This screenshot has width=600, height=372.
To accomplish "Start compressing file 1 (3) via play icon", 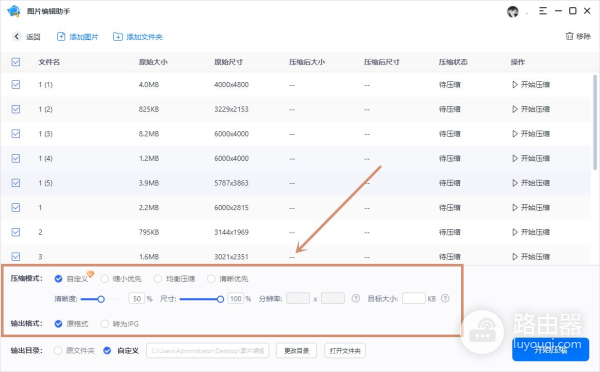I will [515, 134].
